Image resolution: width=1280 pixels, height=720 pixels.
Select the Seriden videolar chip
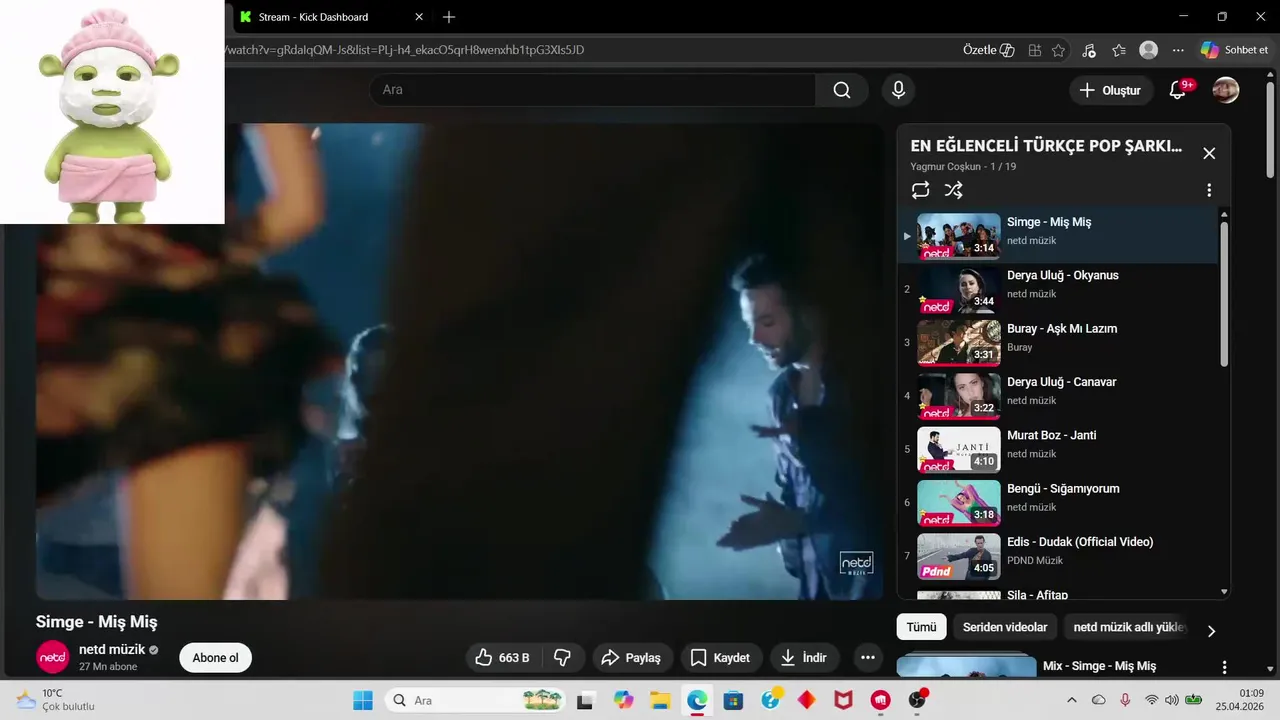click(x=1005, y=627)
